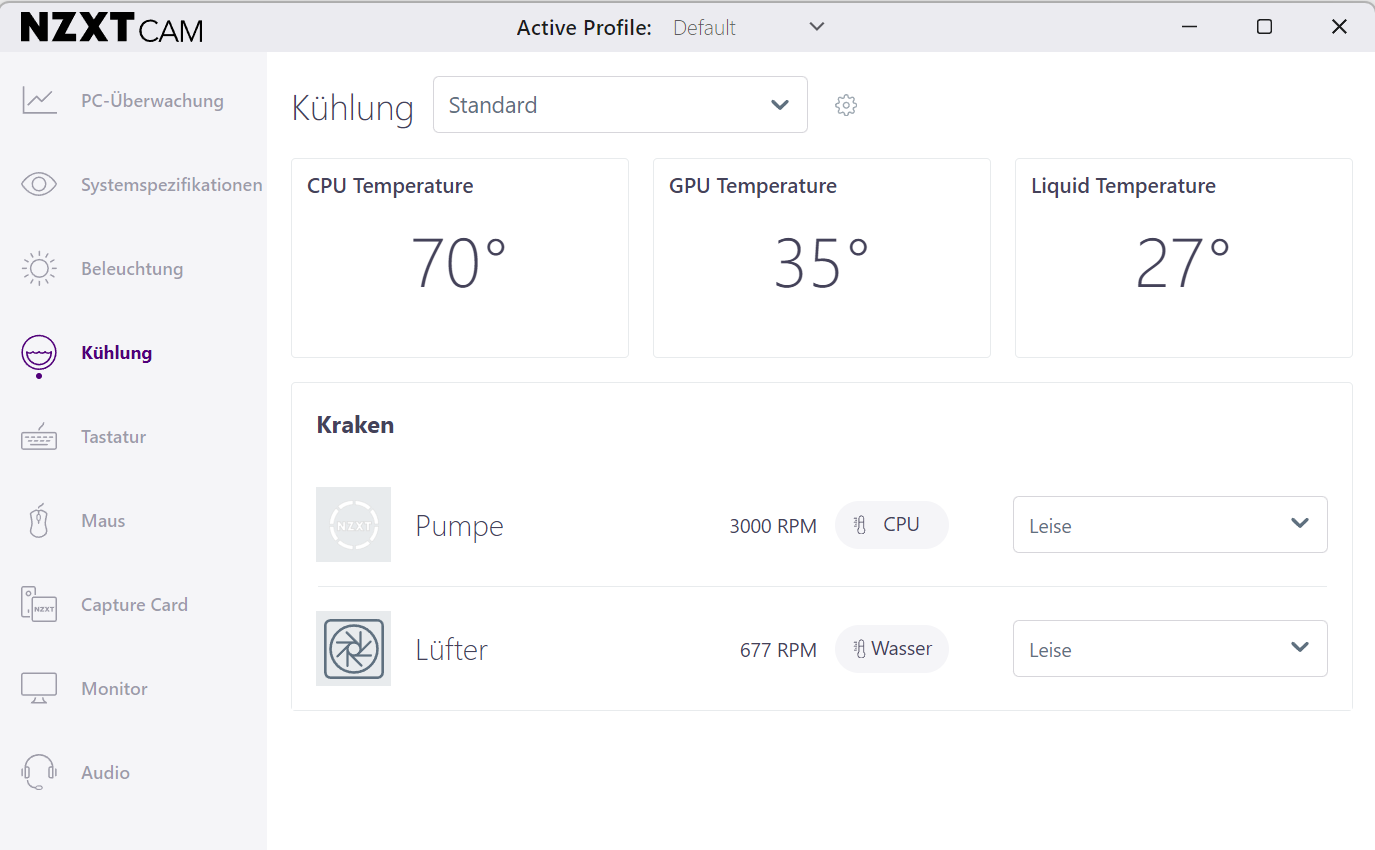1375x850 pixels.
Task: Click the Lüfter Wasser sensor badge
Action: [x=892, y=648]
